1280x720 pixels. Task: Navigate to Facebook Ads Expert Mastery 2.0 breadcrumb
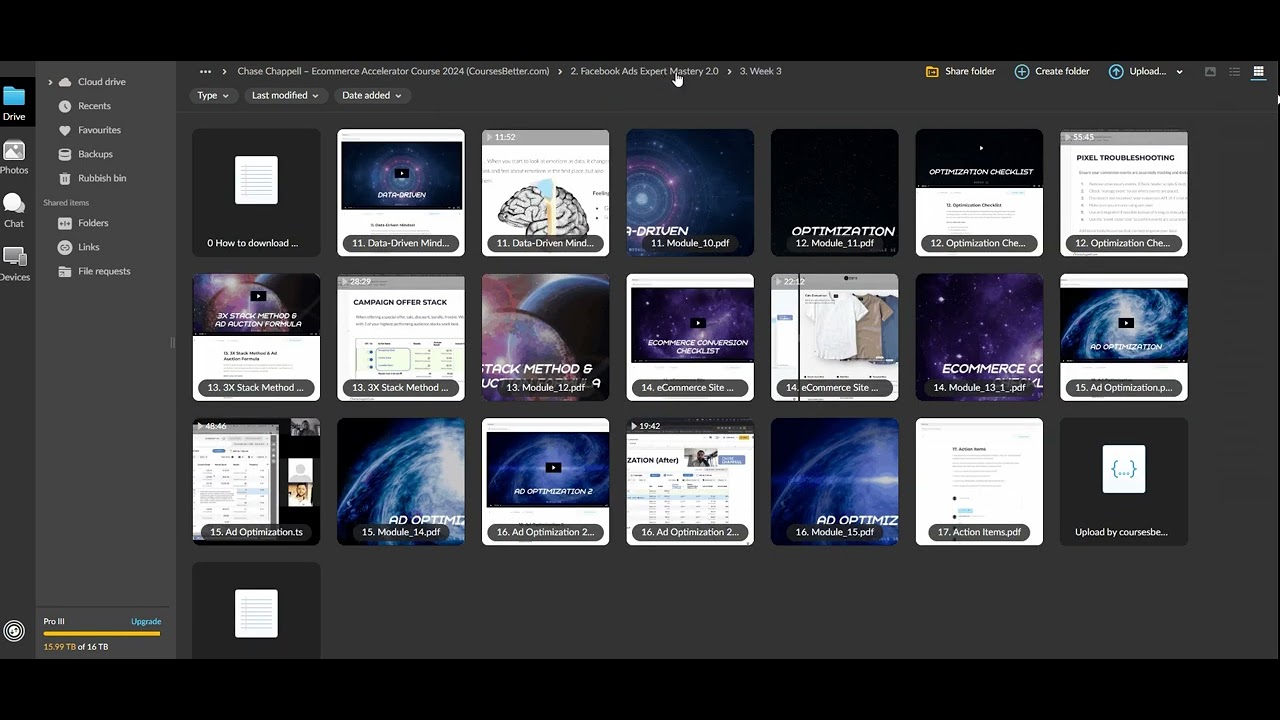tap(644, 72)
